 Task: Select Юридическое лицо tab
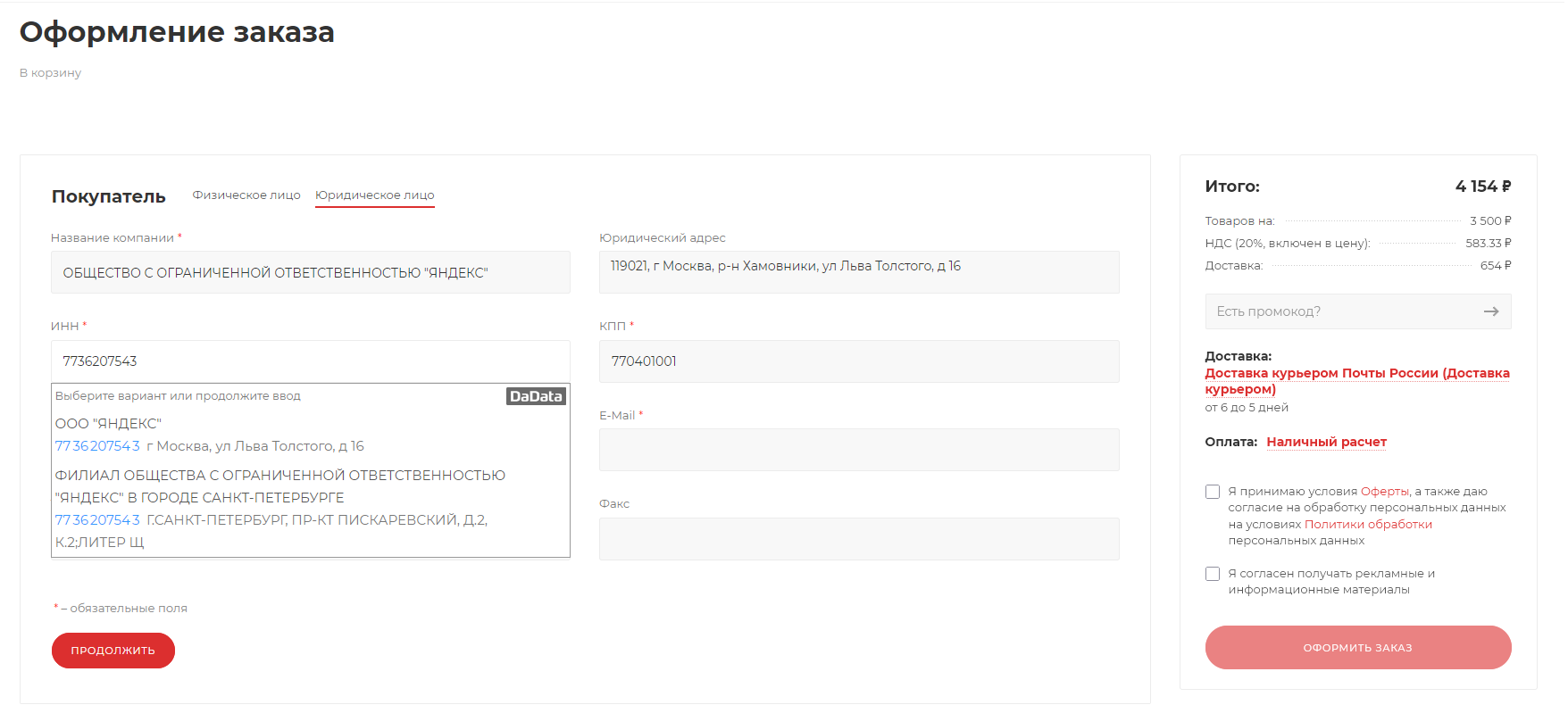pyautogui.click(x=374, y=195)
